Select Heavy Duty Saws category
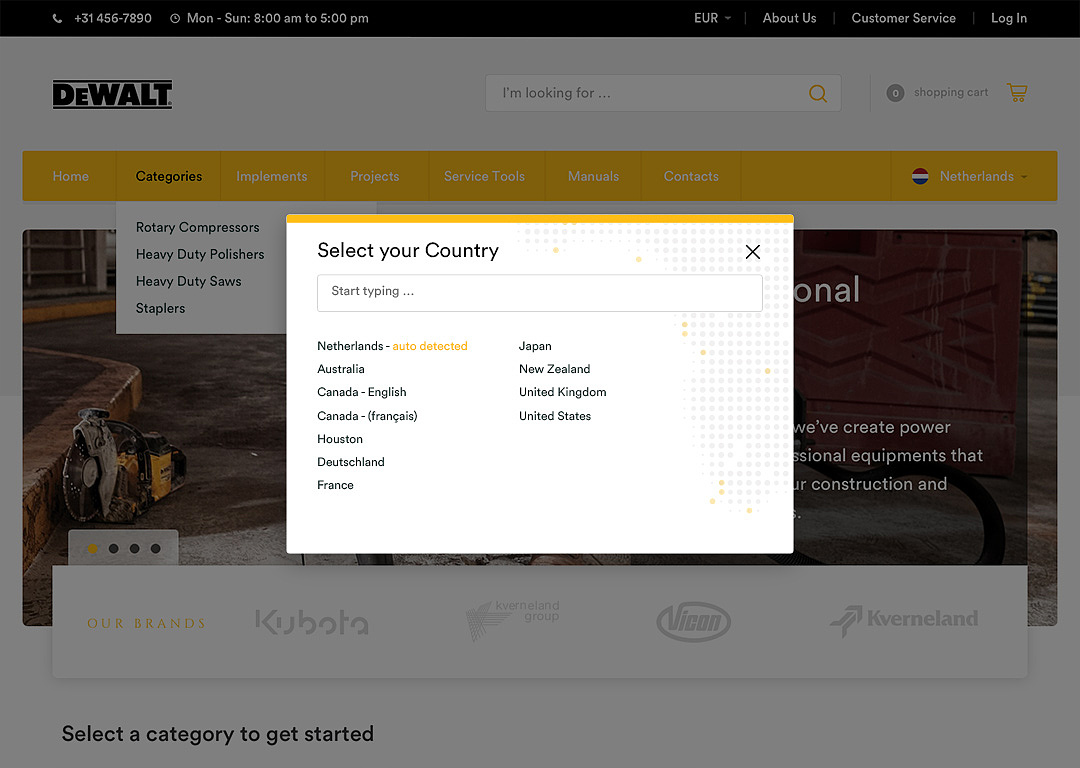Image resolution: width=1080 pixels, height=768 pixels. click(x=189, y=281)
